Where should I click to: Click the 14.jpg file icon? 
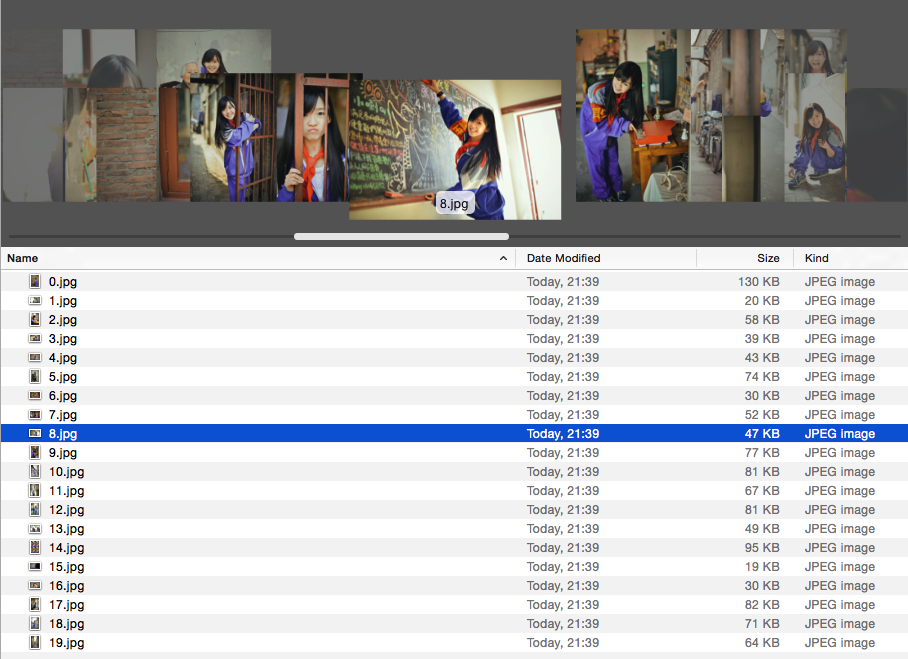35,547
